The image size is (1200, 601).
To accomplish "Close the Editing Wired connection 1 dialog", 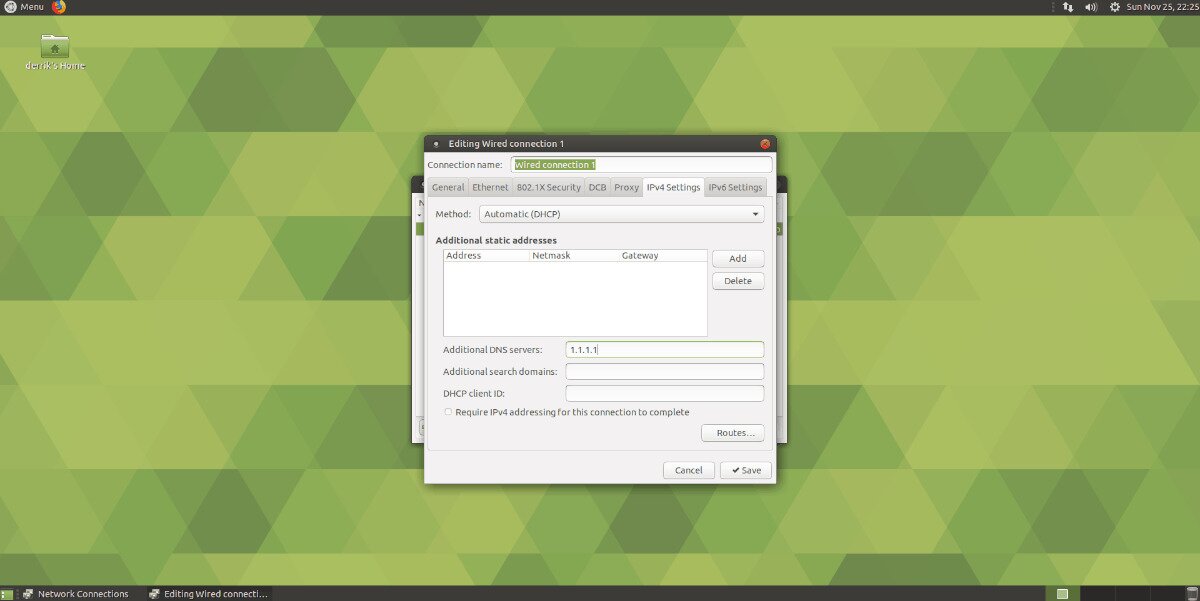I will coord(765,144).
